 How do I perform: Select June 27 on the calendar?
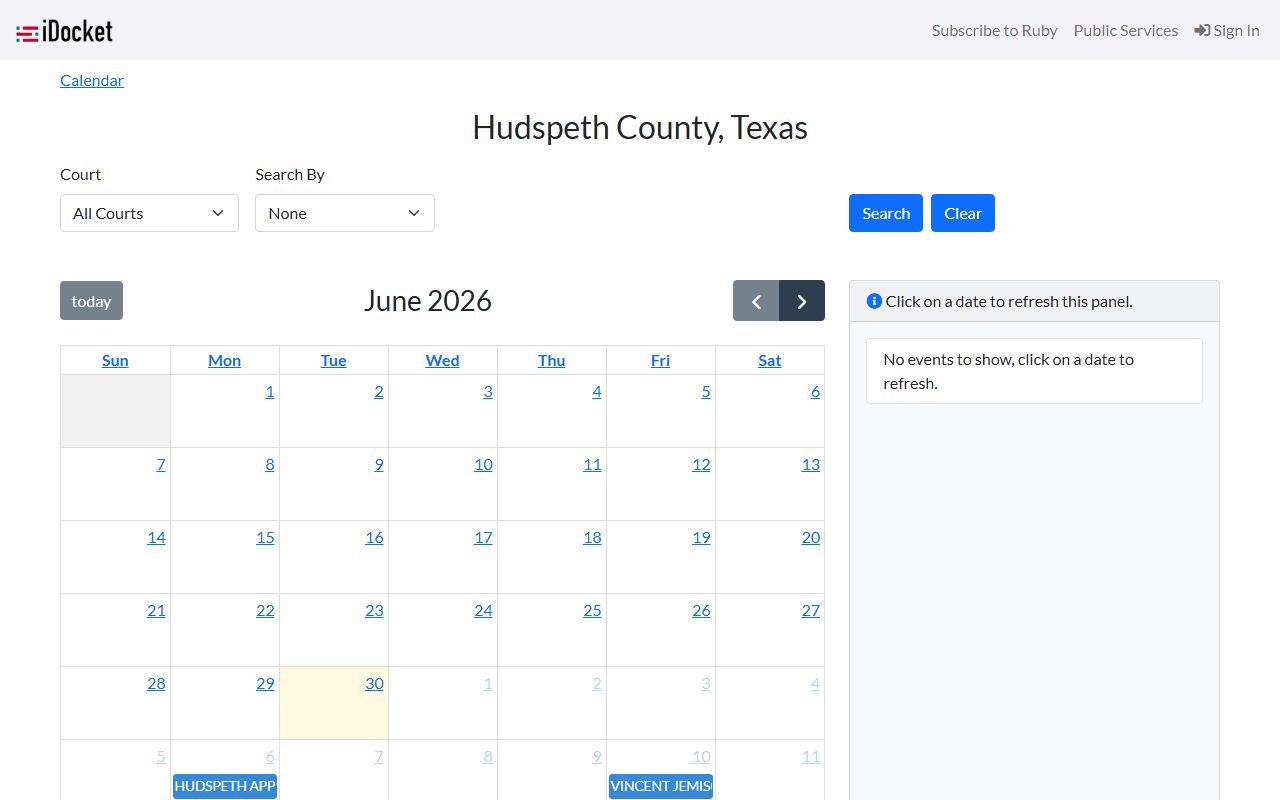(x=810, y=610)
